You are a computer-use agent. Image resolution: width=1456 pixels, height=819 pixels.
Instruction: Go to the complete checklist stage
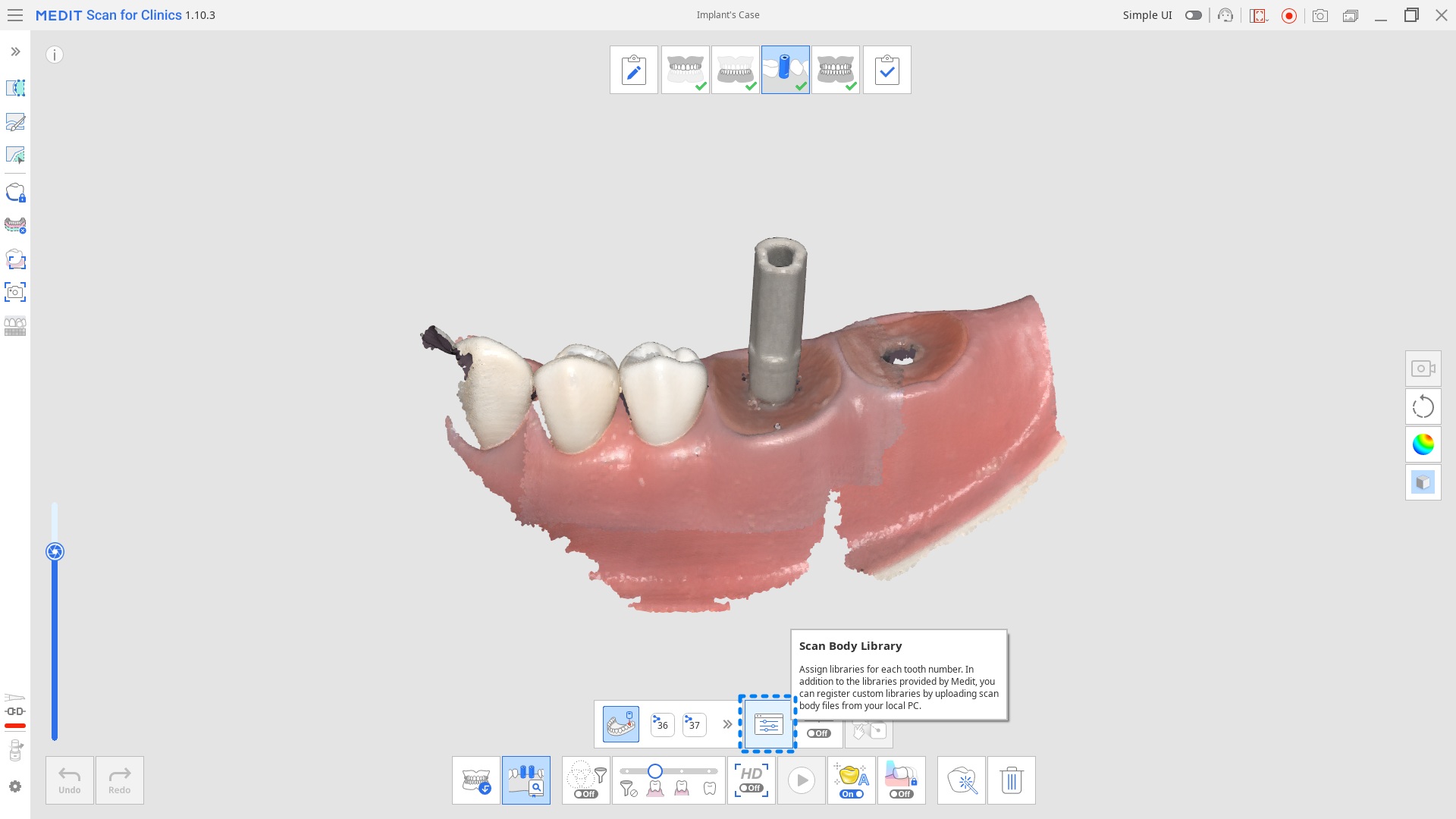[x=887, y=70]
